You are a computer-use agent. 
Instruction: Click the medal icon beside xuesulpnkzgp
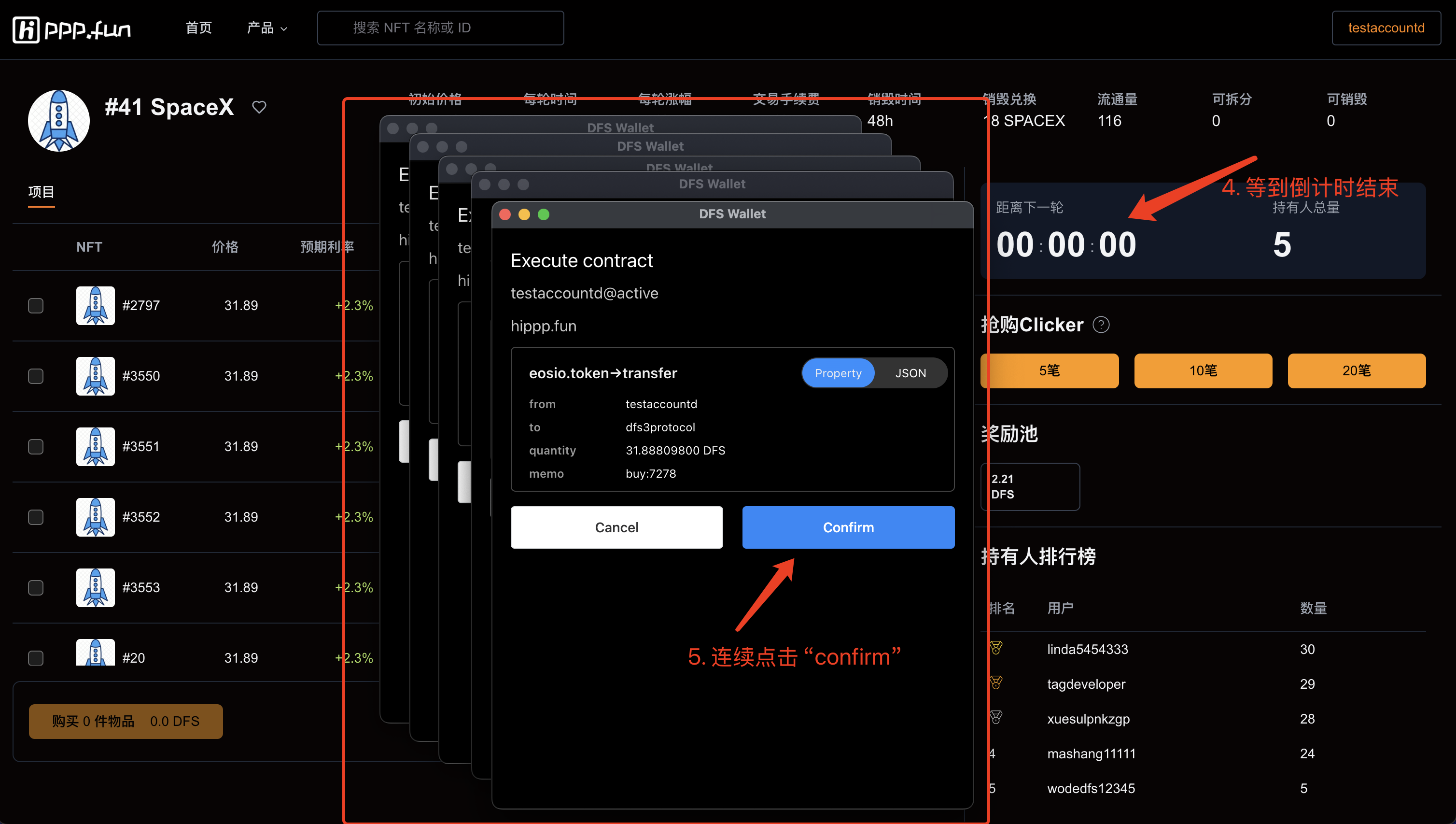(x=996, y=718)
